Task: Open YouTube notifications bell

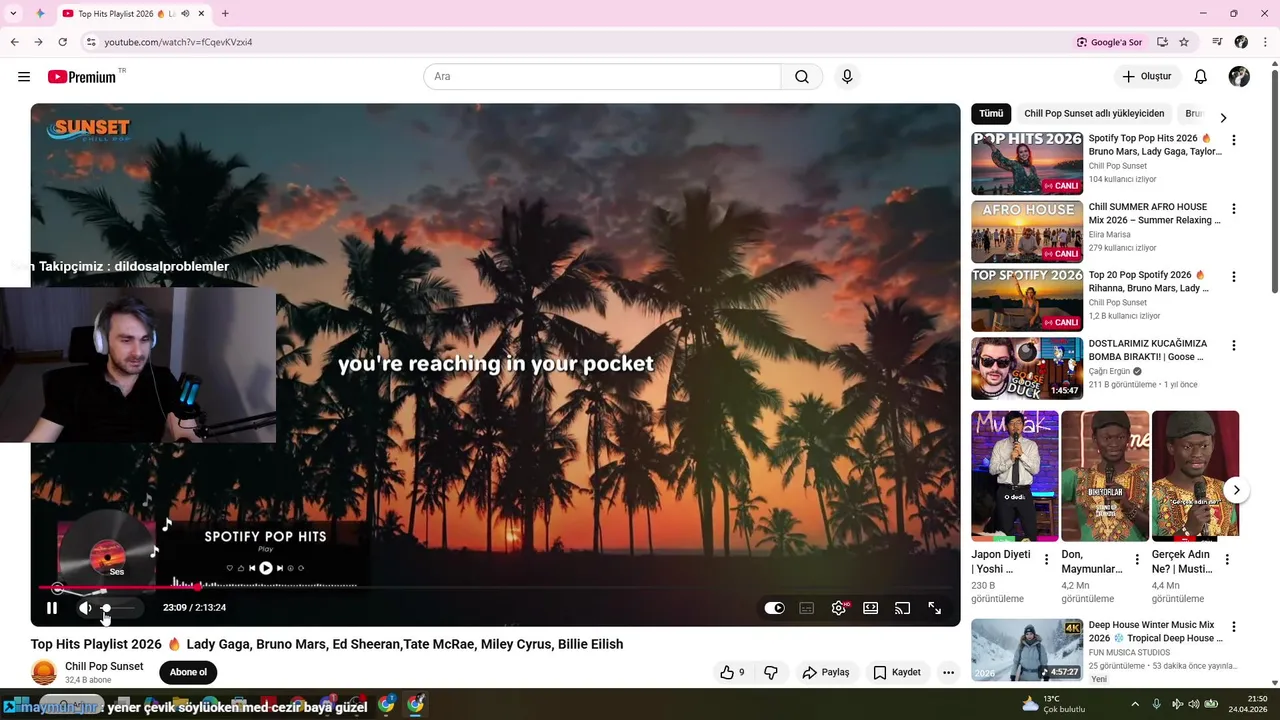Action: point(1201,77)
